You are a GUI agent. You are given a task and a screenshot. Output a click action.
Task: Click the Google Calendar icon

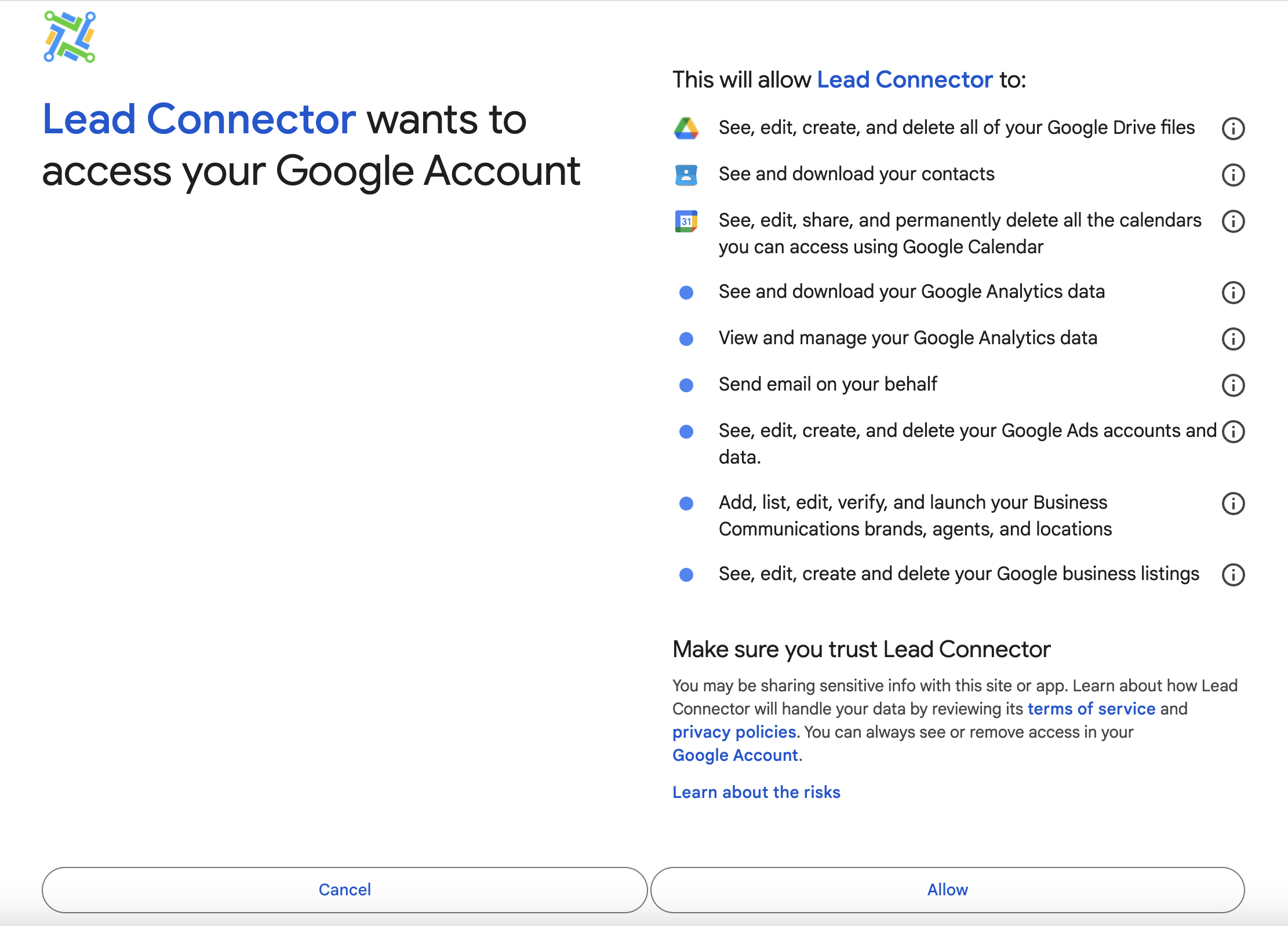(686, 221)
